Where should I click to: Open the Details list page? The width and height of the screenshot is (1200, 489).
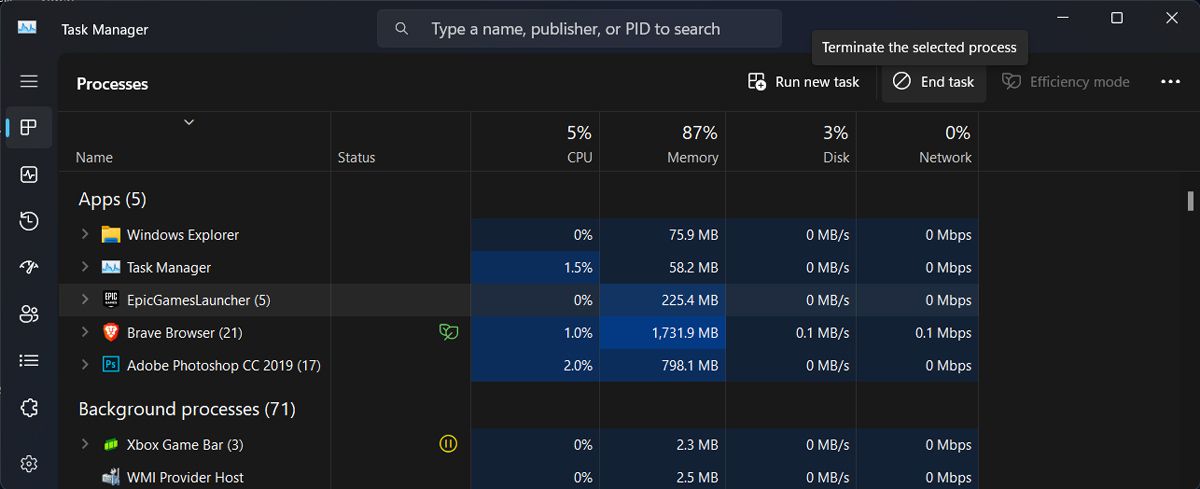click(x=29, y=360)
